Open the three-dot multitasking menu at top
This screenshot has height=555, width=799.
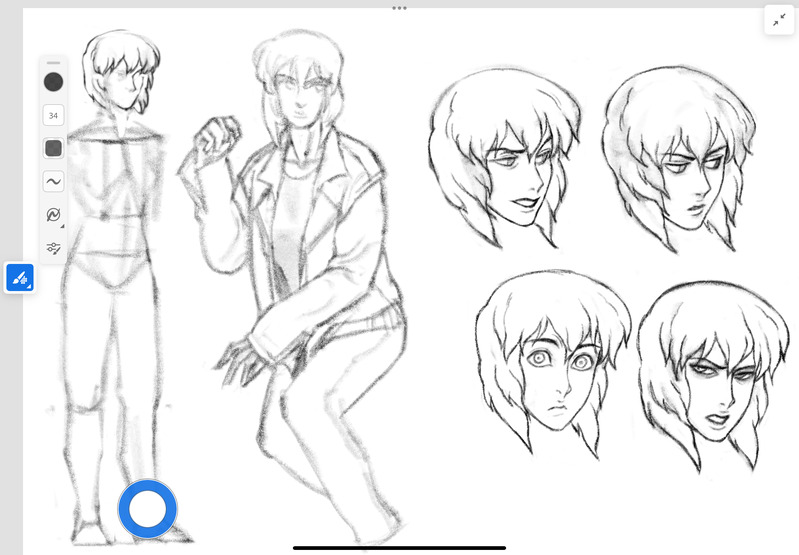(400, 8)
